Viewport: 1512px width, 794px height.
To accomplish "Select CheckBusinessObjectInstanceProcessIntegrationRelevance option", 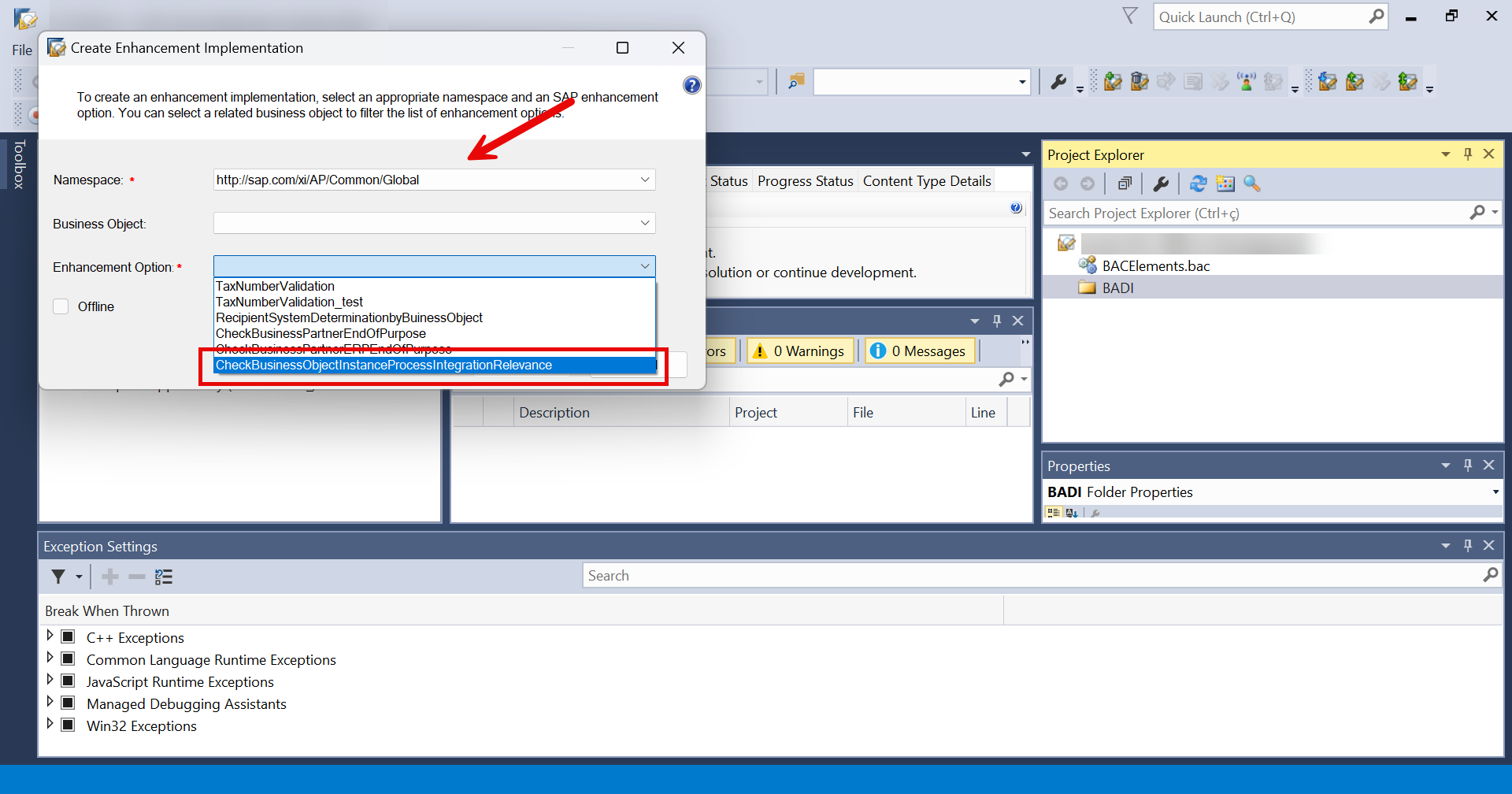I will tap(435, 365).
